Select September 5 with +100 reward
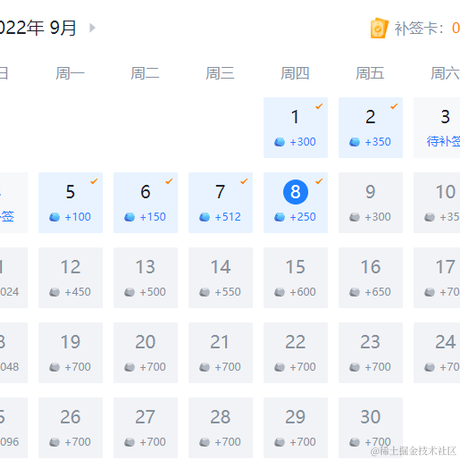The height and width of the screenshot is (460, 460). [x=71, y=203]
